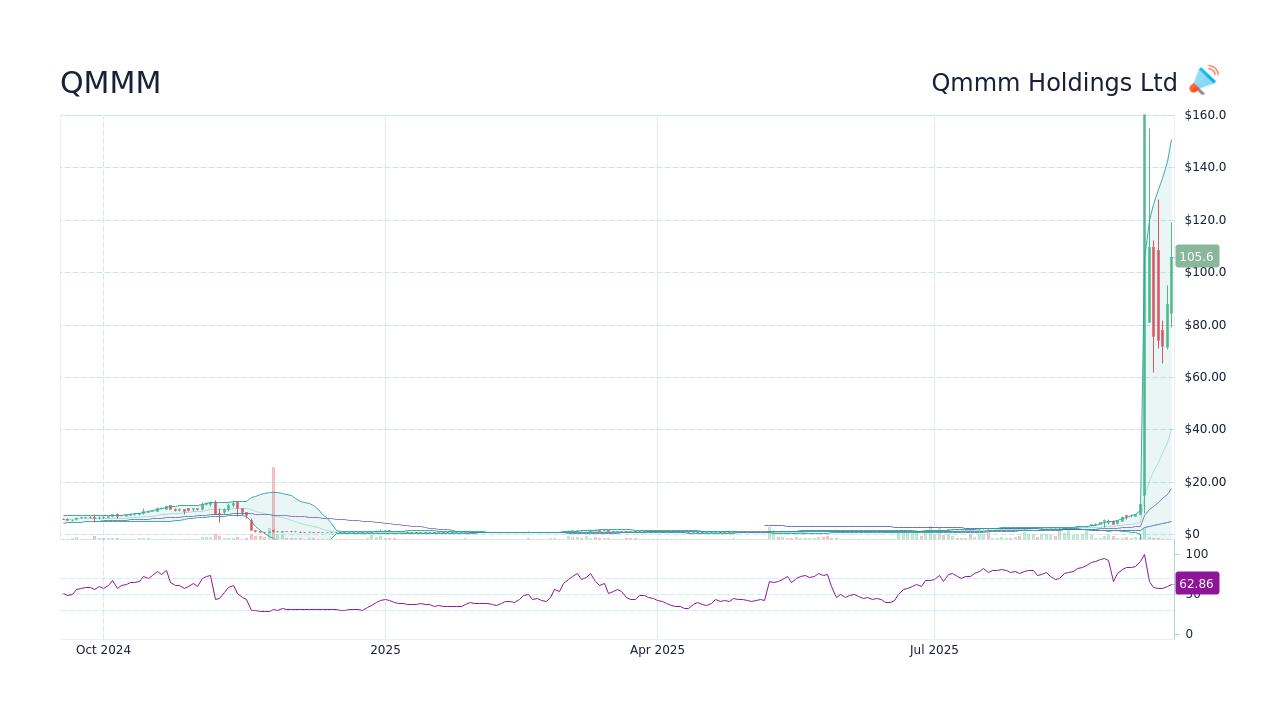The width and height of the screenshot is (1280, 720).
Task: Click the purple RSI value badge 62.86
Action: (x=1196, y=583)
